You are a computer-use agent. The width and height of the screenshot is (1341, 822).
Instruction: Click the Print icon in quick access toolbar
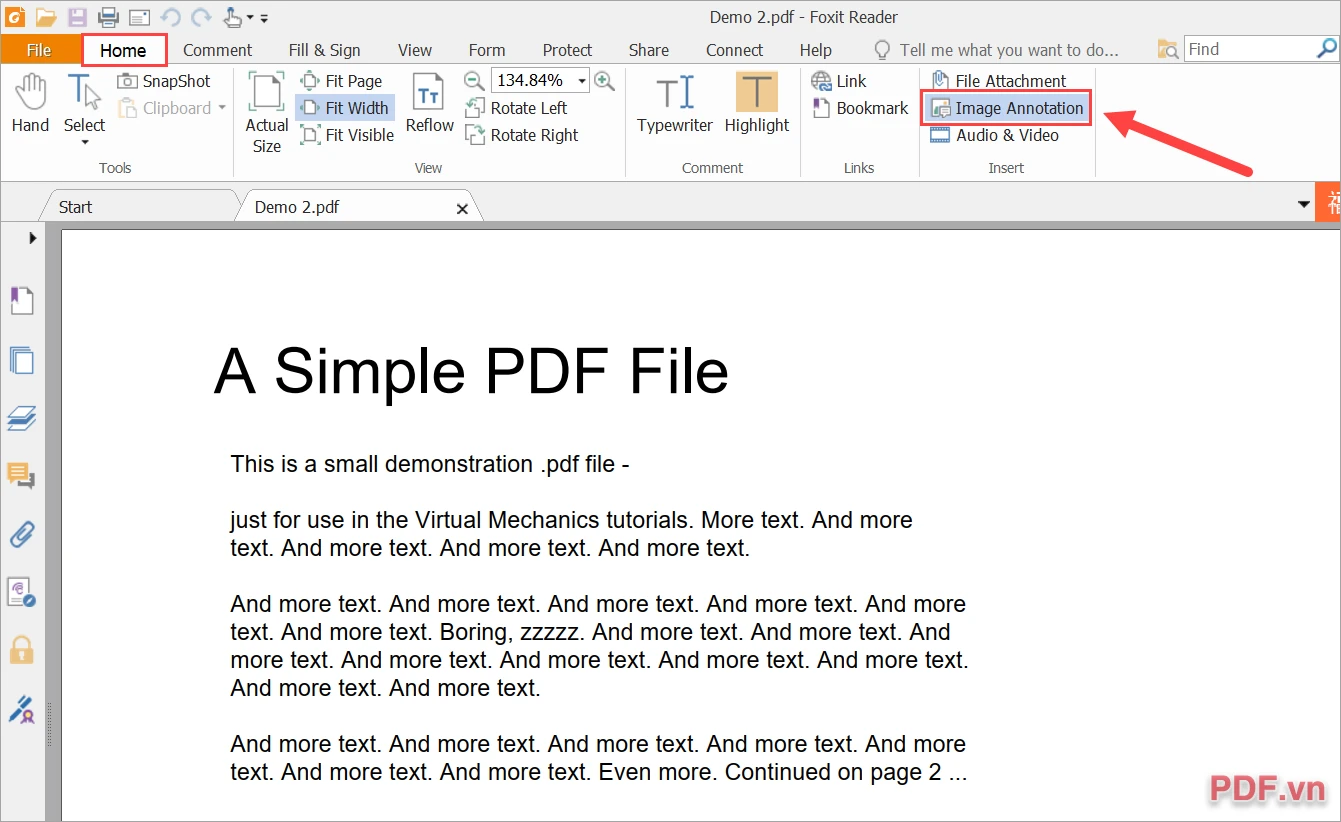point(108,17)
